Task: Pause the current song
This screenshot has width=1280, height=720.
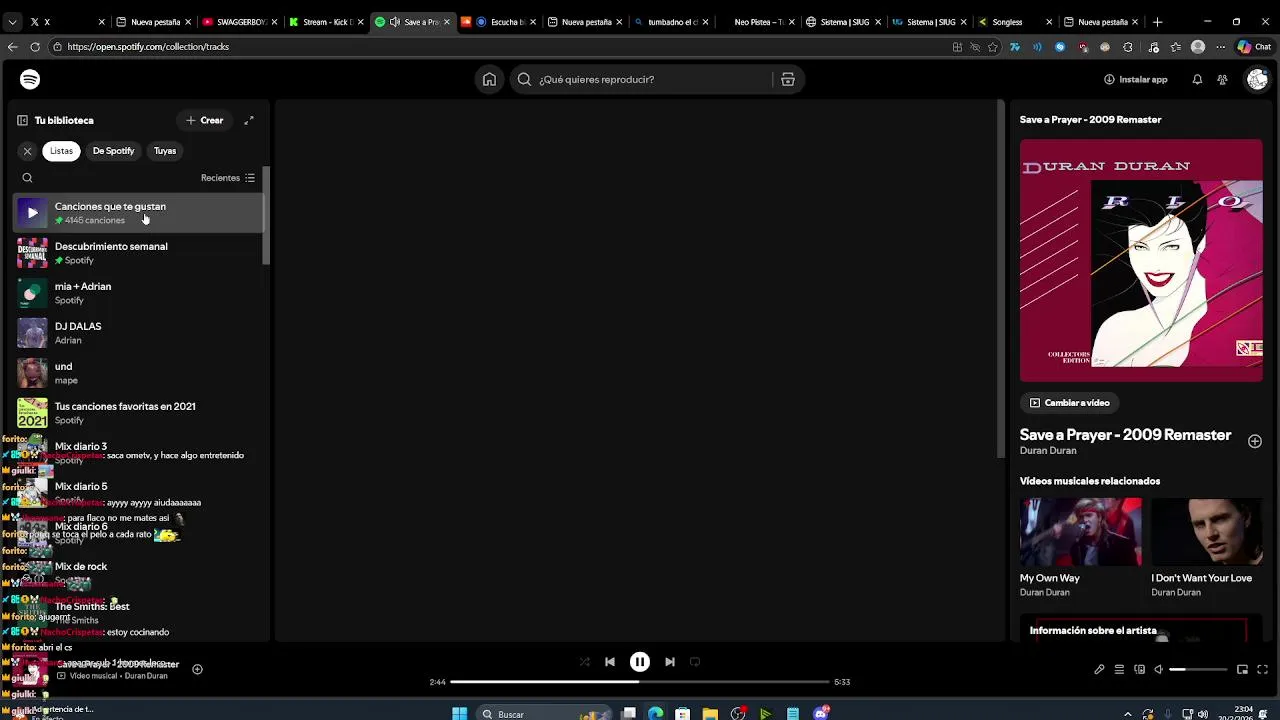Action: (x=640, y=662)
